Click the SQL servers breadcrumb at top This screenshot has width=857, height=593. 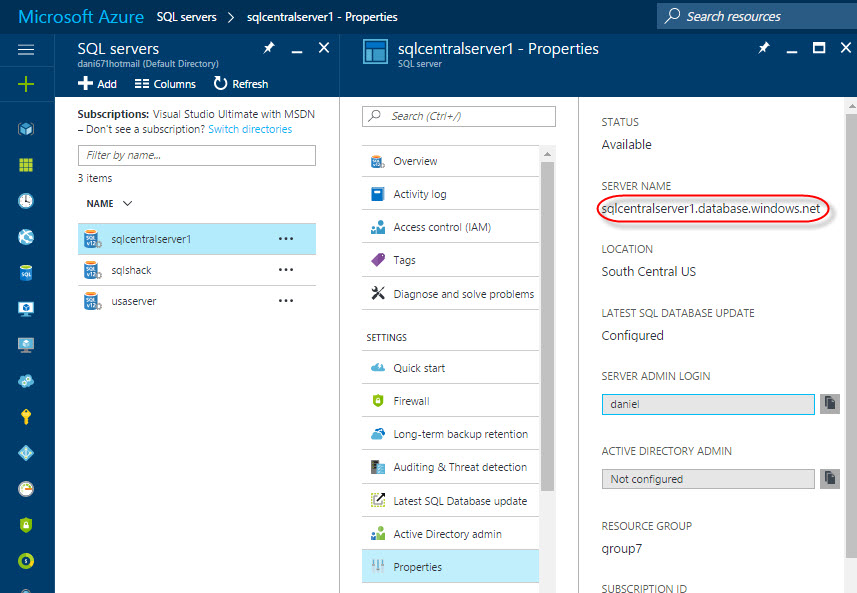tap(187, 17)
